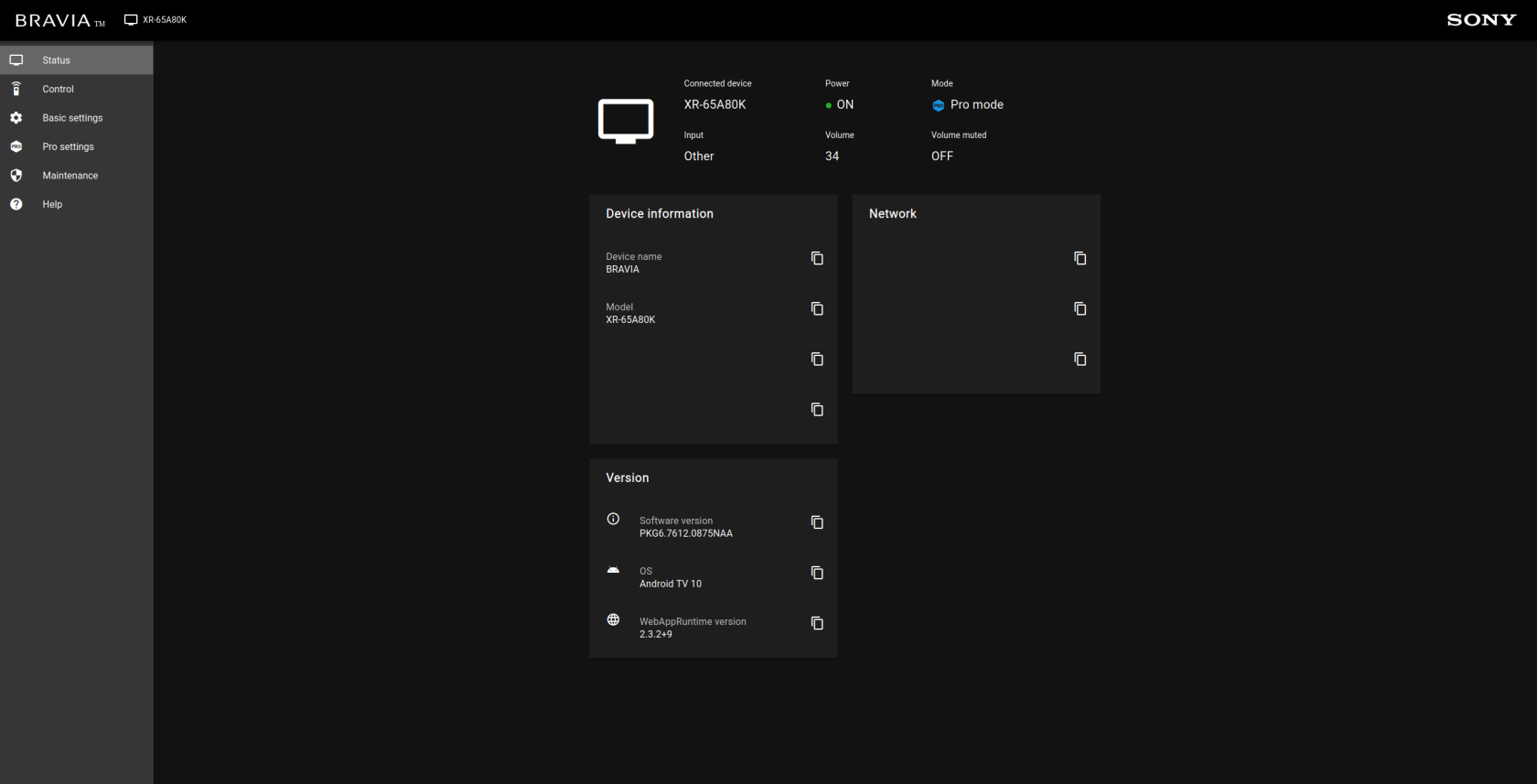The width and height of the screenshot is (1537, 784).
Task: Open the Help section
Action: 76,204
